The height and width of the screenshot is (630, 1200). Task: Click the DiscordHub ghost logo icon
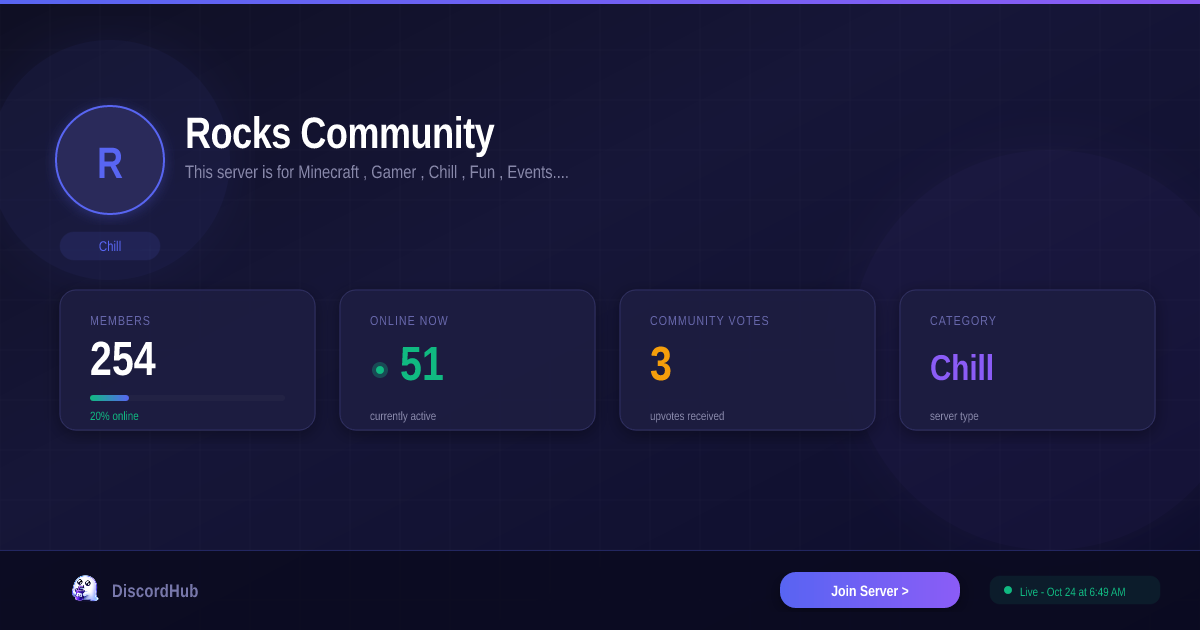(85, 589)
